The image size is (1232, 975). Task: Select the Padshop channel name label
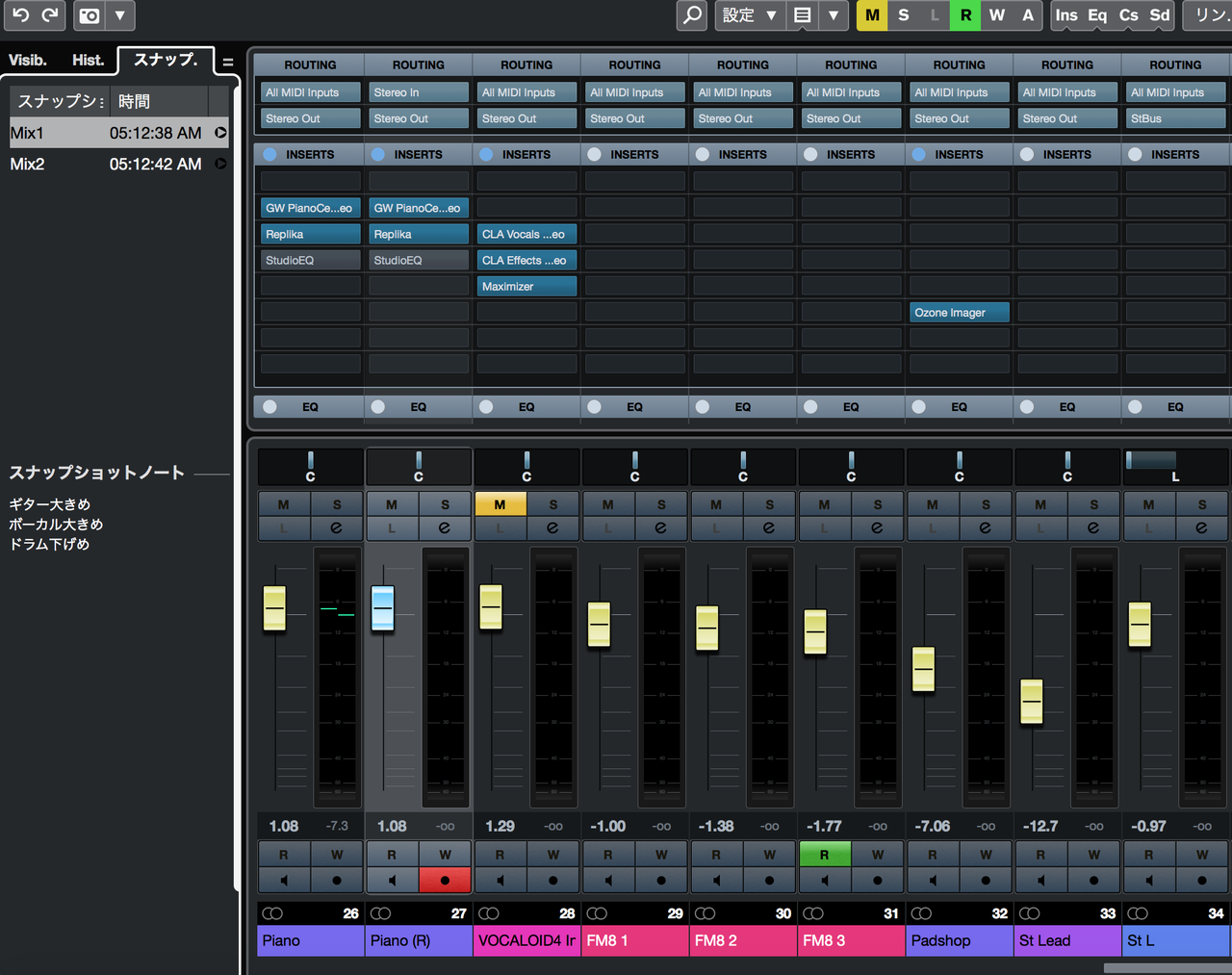click(960, 940)
